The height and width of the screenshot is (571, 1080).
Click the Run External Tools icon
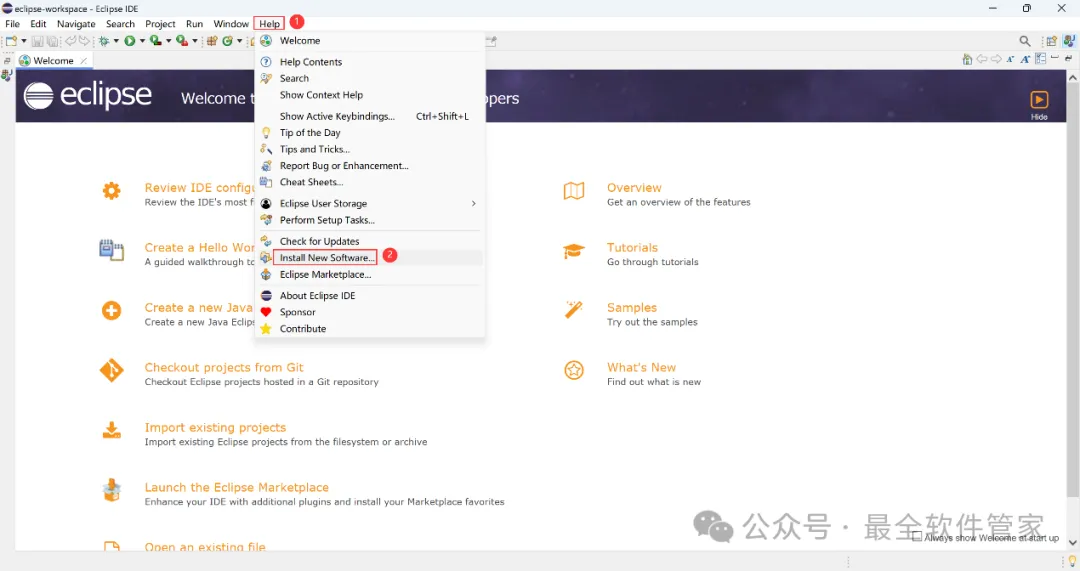pos(182,41)
